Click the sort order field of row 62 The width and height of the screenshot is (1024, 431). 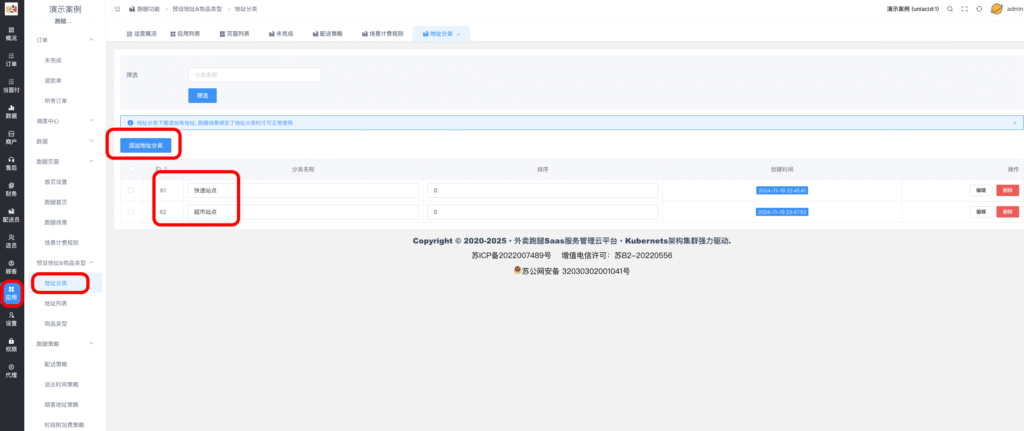coord(543,212)
